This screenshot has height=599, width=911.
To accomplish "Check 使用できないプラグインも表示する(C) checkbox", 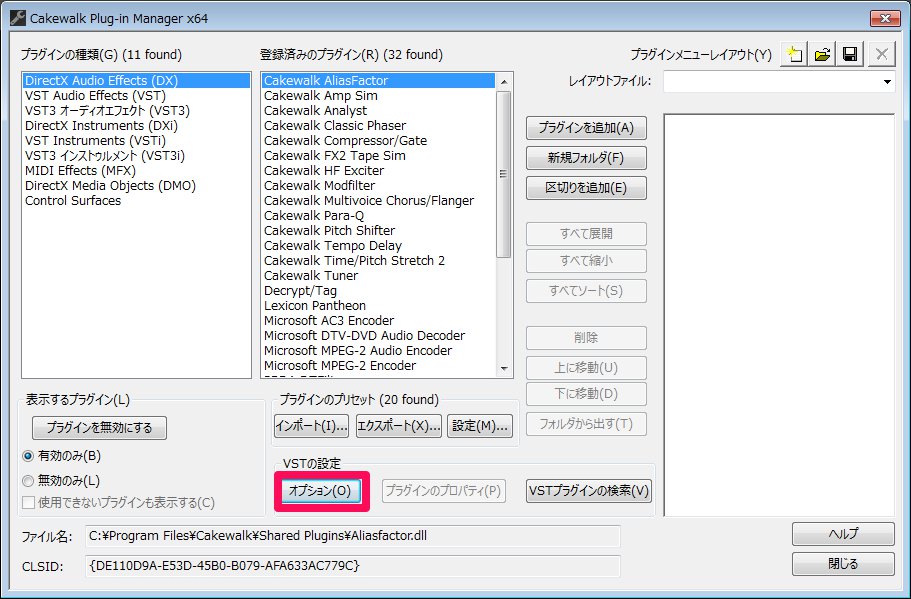I will (28, 503).
